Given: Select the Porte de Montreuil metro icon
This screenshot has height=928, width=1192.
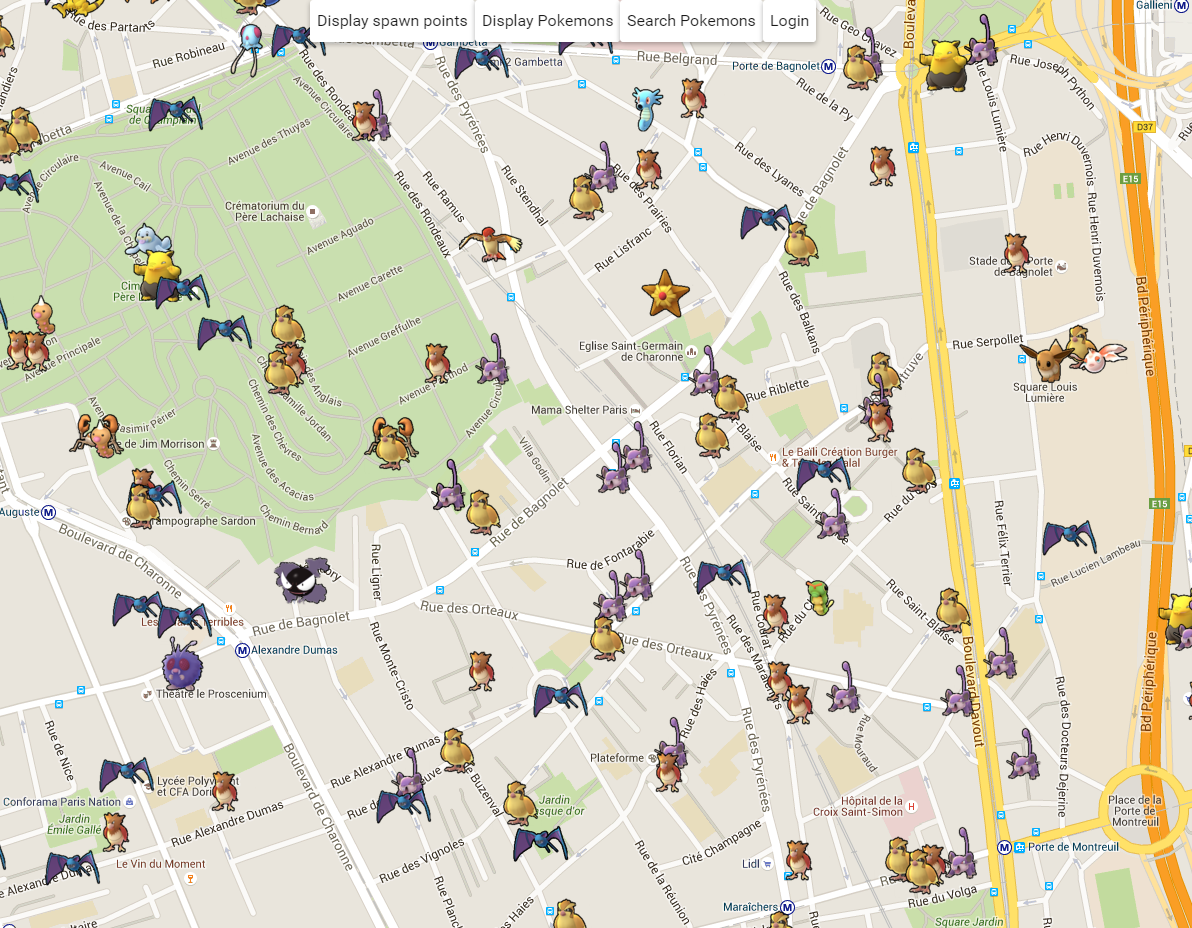Looking at the screenshot, I should pyautogui.click(x=1004, y=847).
